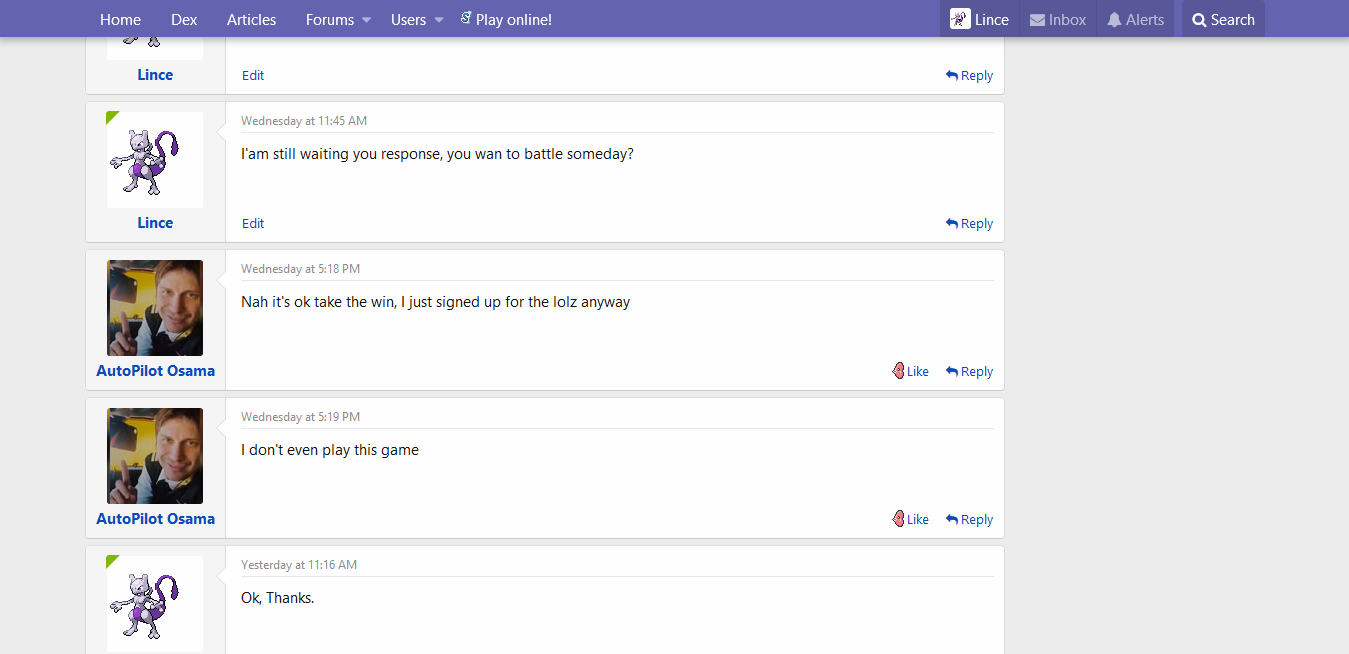Expand the Forums dropdown arrow
This screenshot has height=654, width=1349.
point(367,20)
